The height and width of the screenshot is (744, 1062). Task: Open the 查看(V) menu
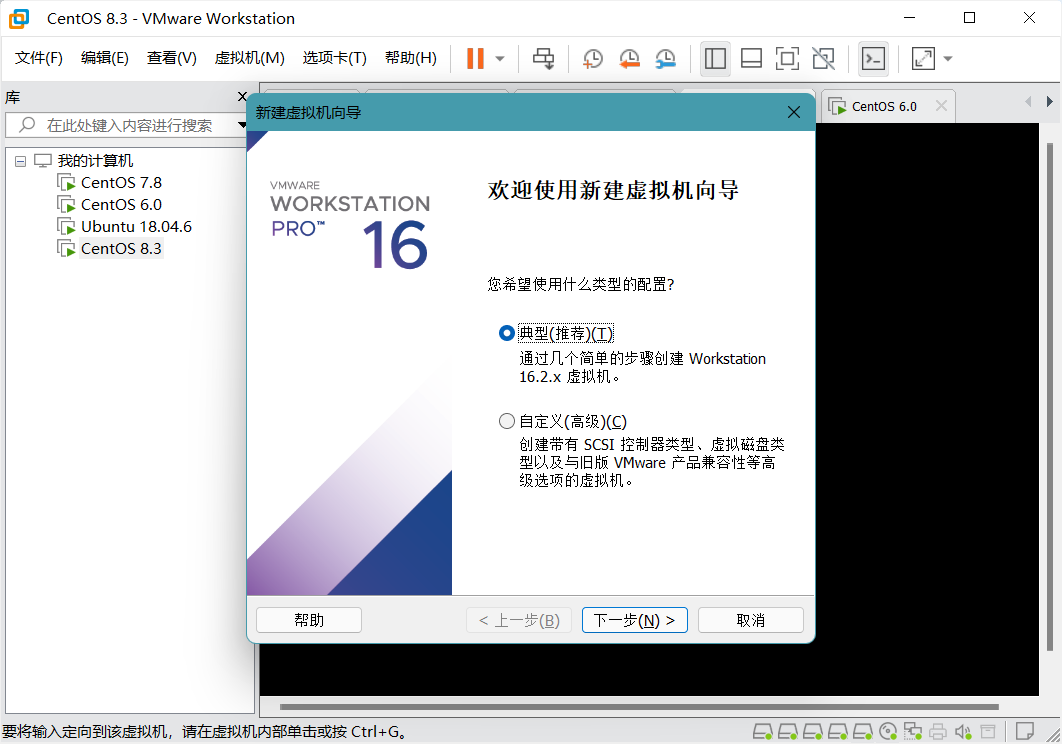coord(171,58)
